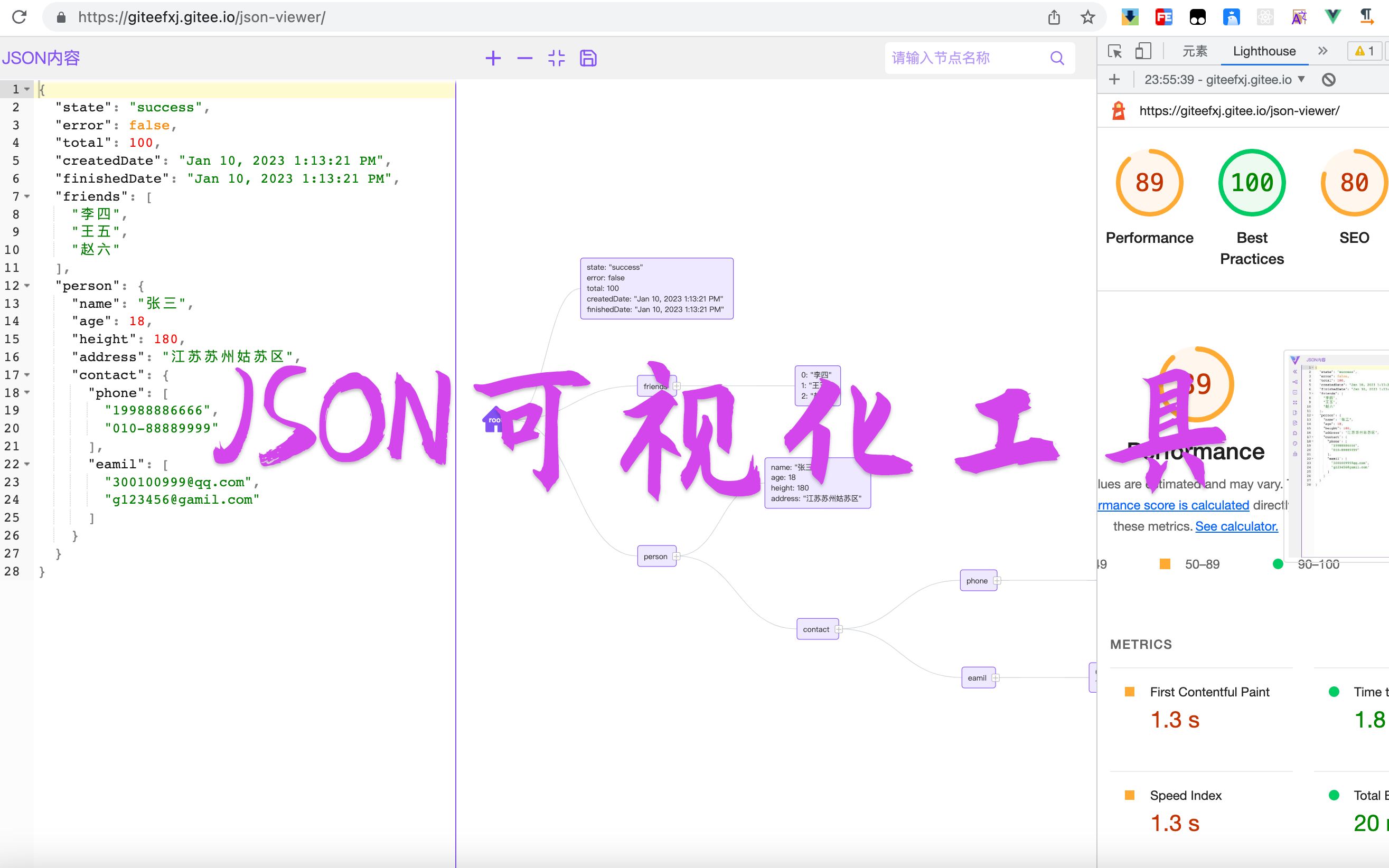Click the save/export icon
Viewport: 1389px width, 868px height.
coord(589,58)
